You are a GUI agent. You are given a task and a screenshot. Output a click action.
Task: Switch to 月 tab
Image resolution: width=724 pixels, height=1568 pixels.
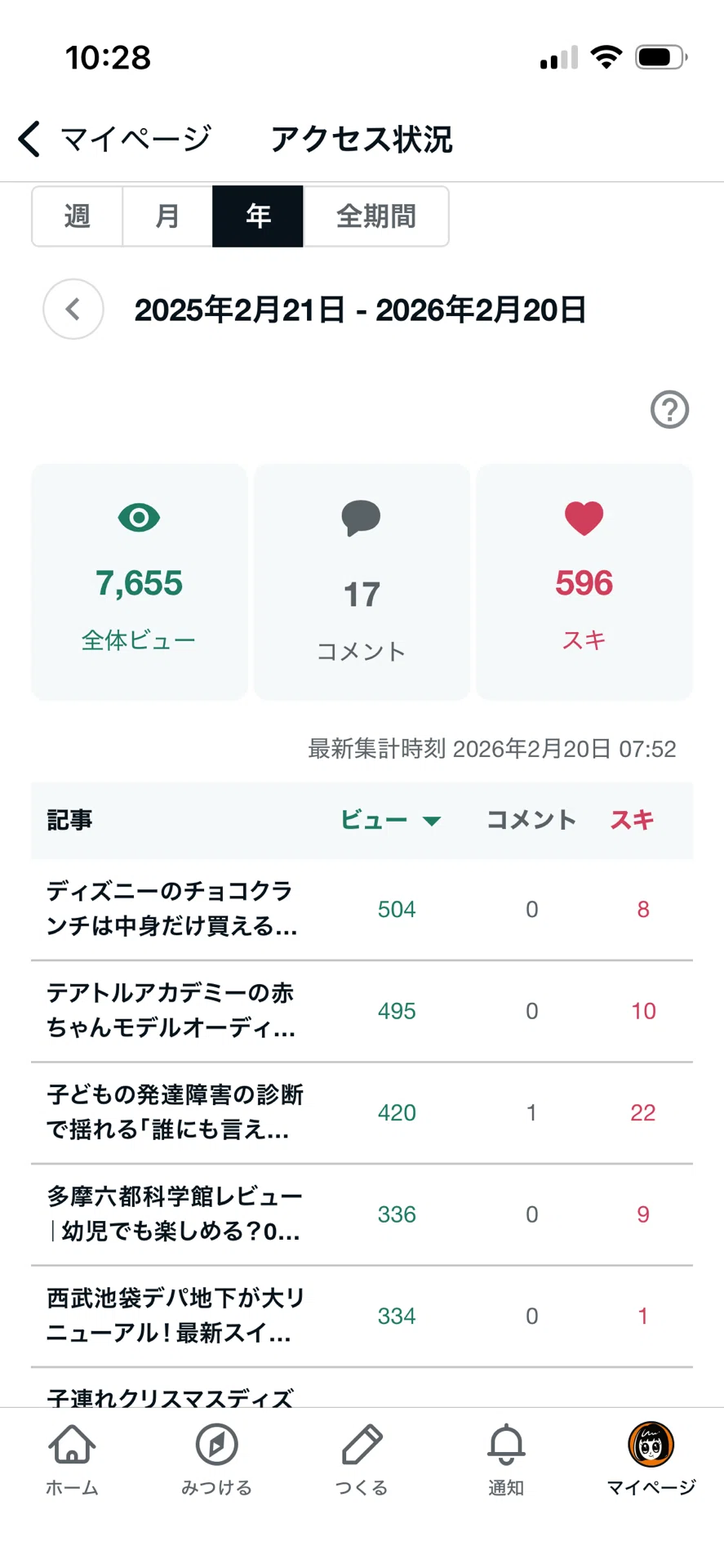pyautogui.click(x=167, y=216)
